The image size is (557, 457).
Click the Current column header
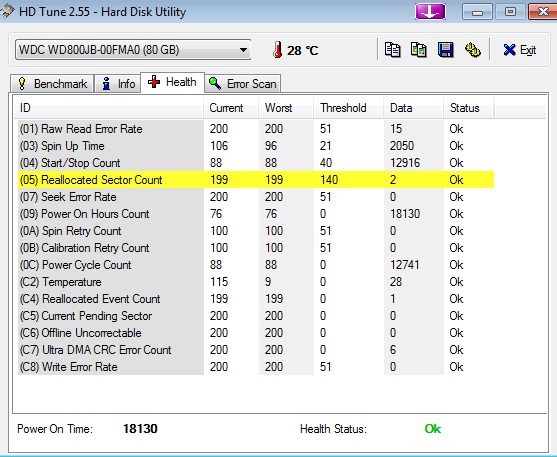231,108
